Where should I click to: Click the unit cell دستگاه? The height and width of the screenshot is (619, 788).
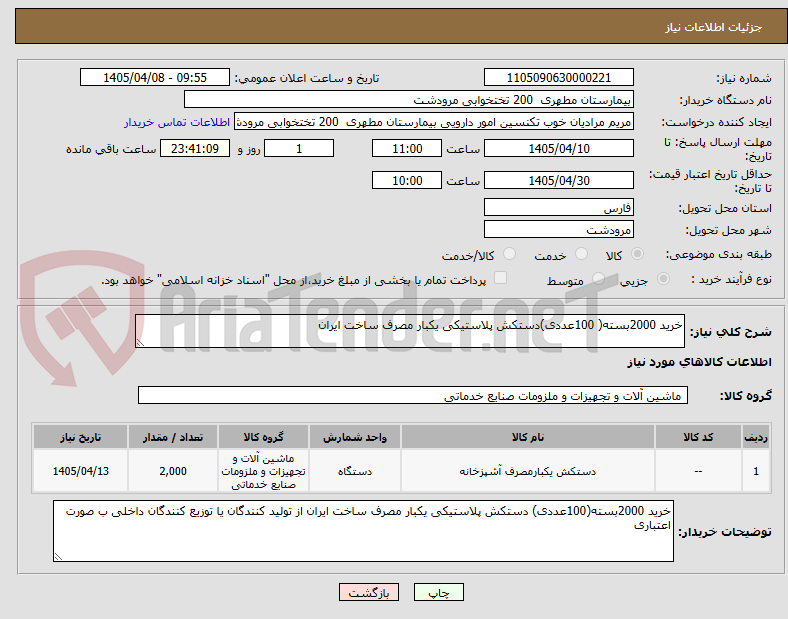point(355,471)
